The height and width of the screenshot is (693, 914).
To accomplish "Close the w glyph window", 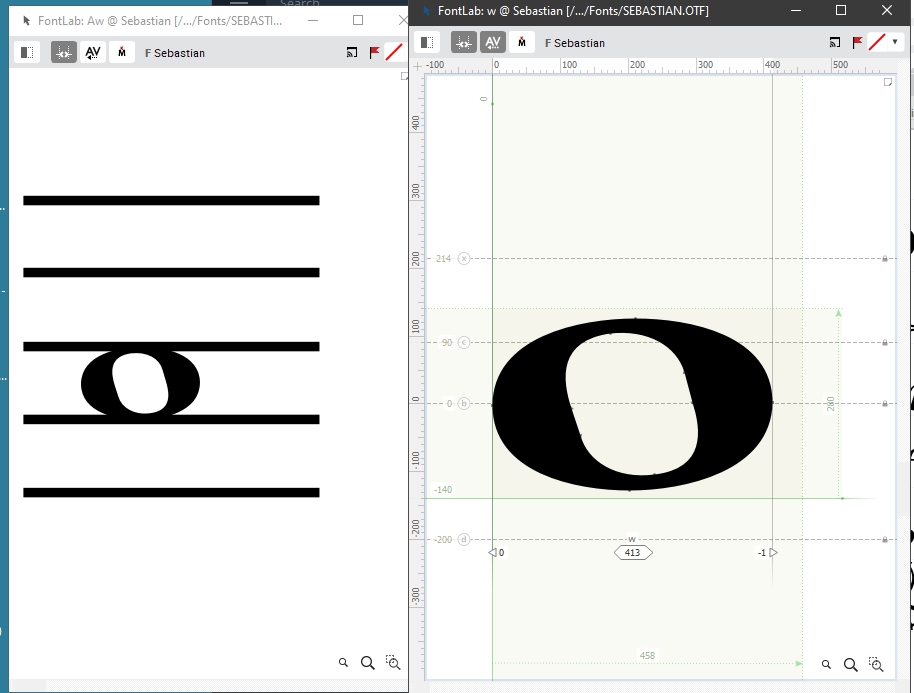I will pyautogui.click(x=887, y=10).
